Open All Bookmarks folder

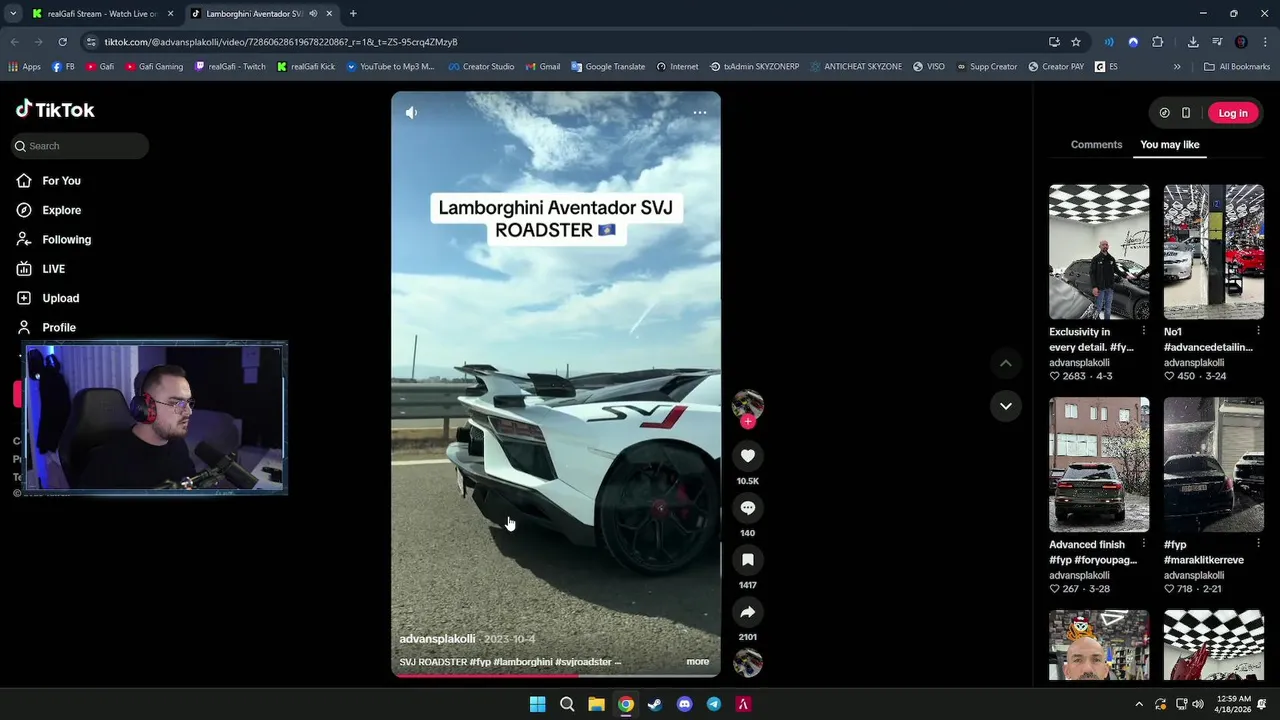(1237, 67)
